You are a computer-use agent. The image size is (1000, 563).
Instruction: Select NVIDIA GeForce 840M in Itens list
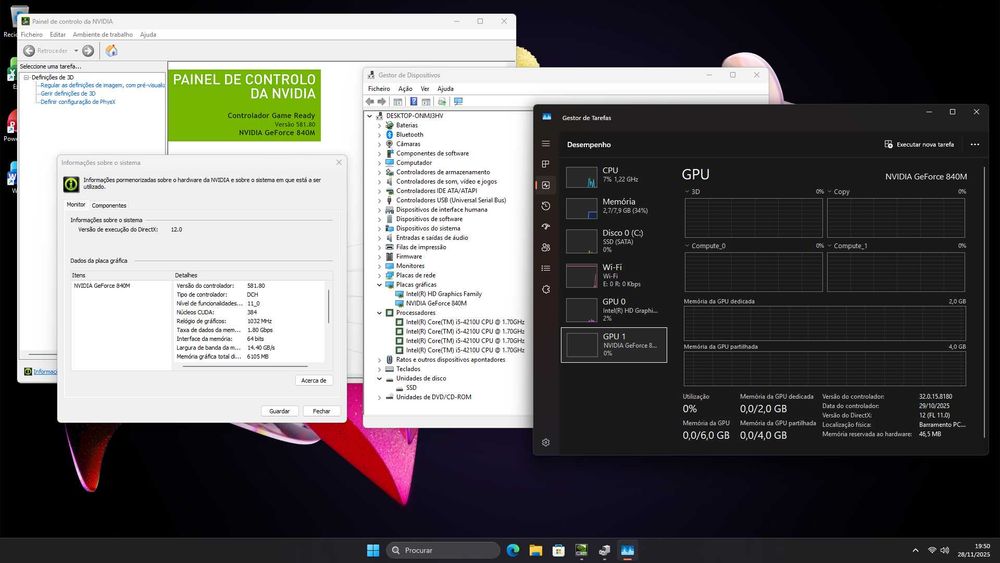(102, 286)
